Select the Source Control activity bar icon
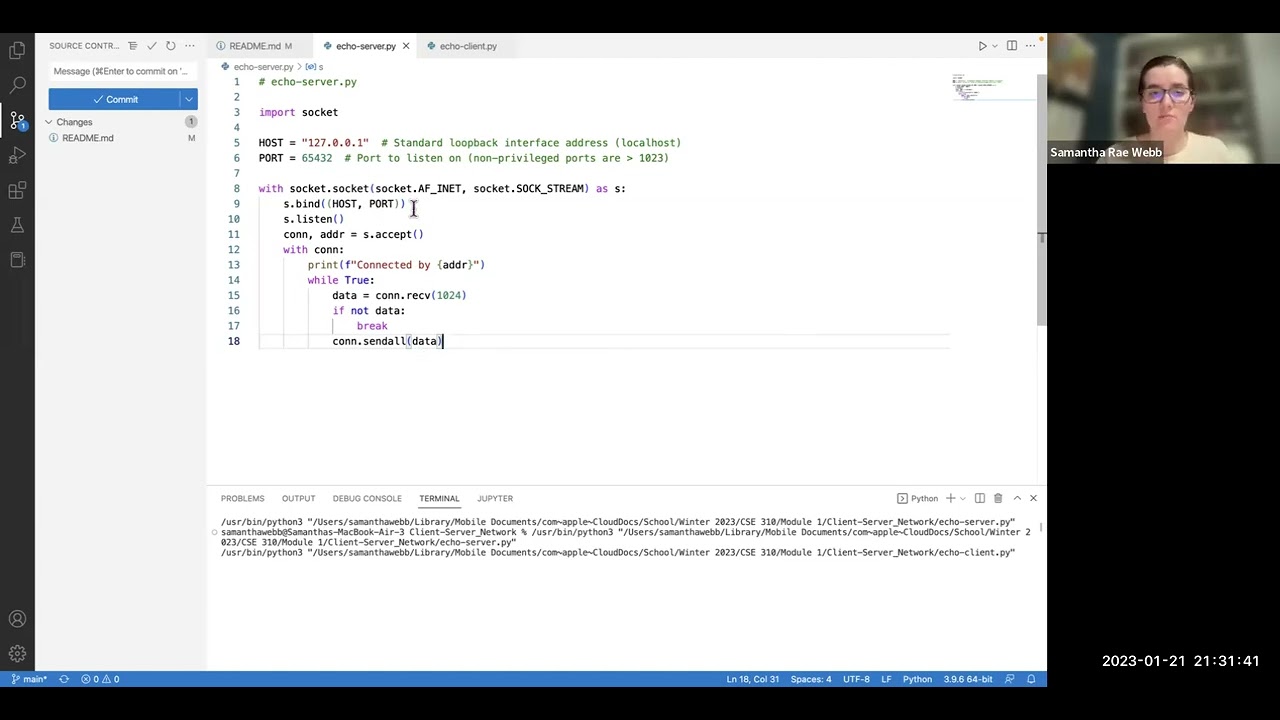 click(17, 120)
